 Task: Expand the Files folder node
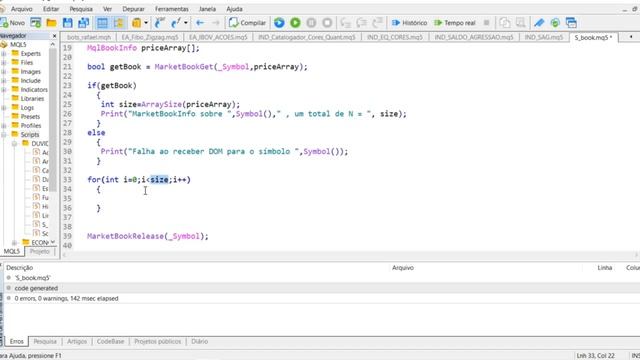4,62
